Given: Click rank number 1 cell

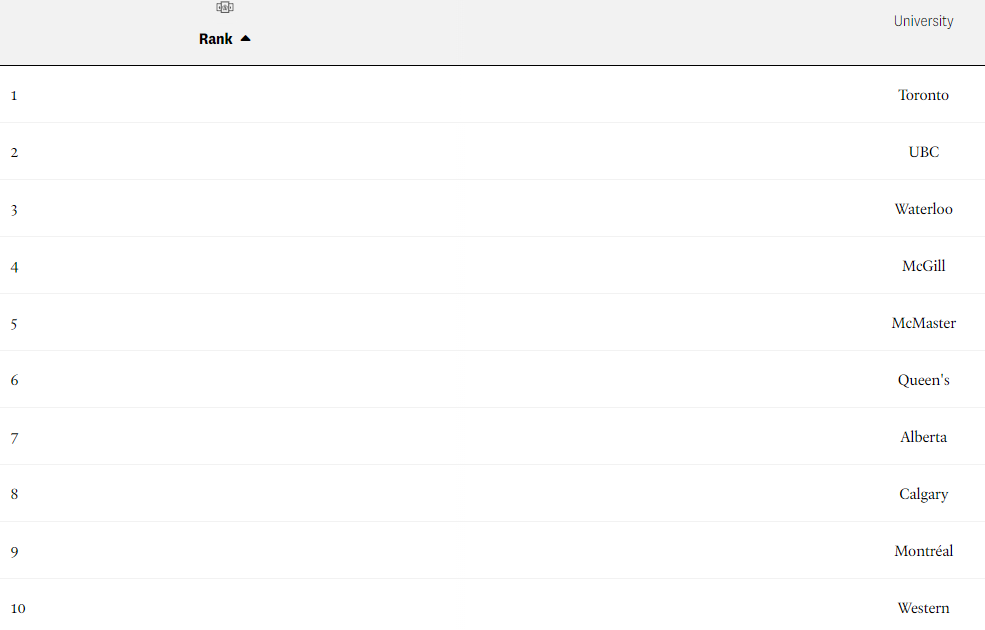Looking at the screenshot, I should [x=14, y=95].
